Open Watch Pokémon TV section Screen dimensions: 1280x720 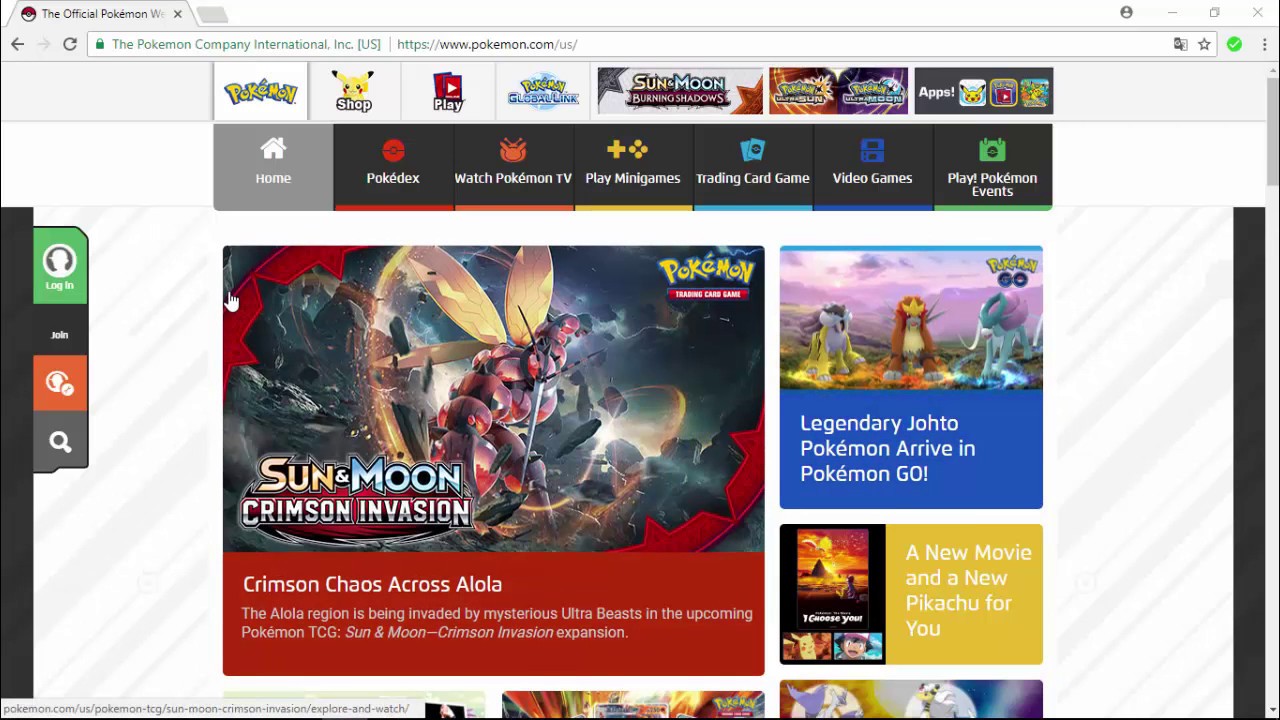point(513,166)
